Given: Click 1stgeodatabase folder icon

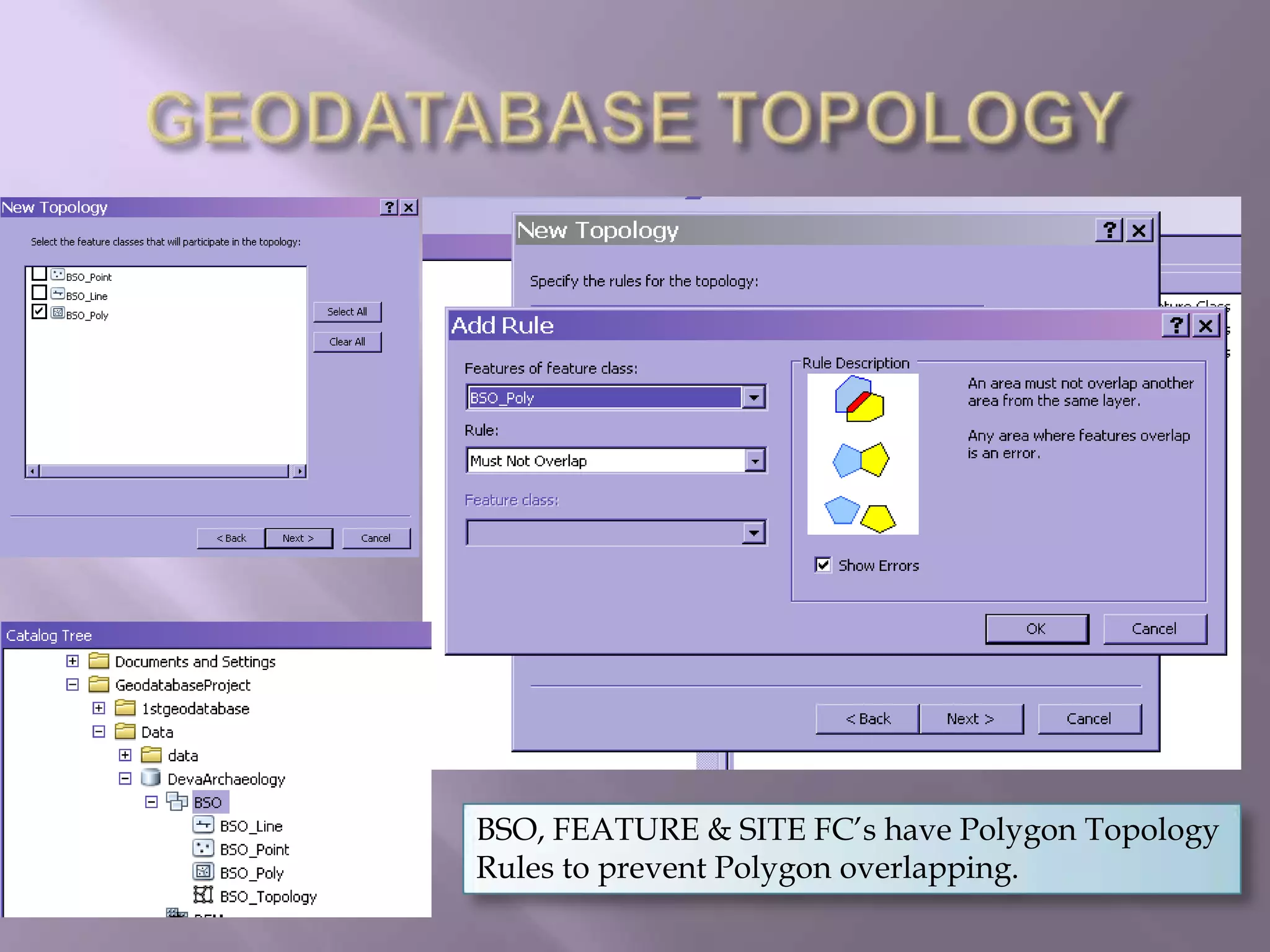Looking at the screenshot, I should coord(125,708).
